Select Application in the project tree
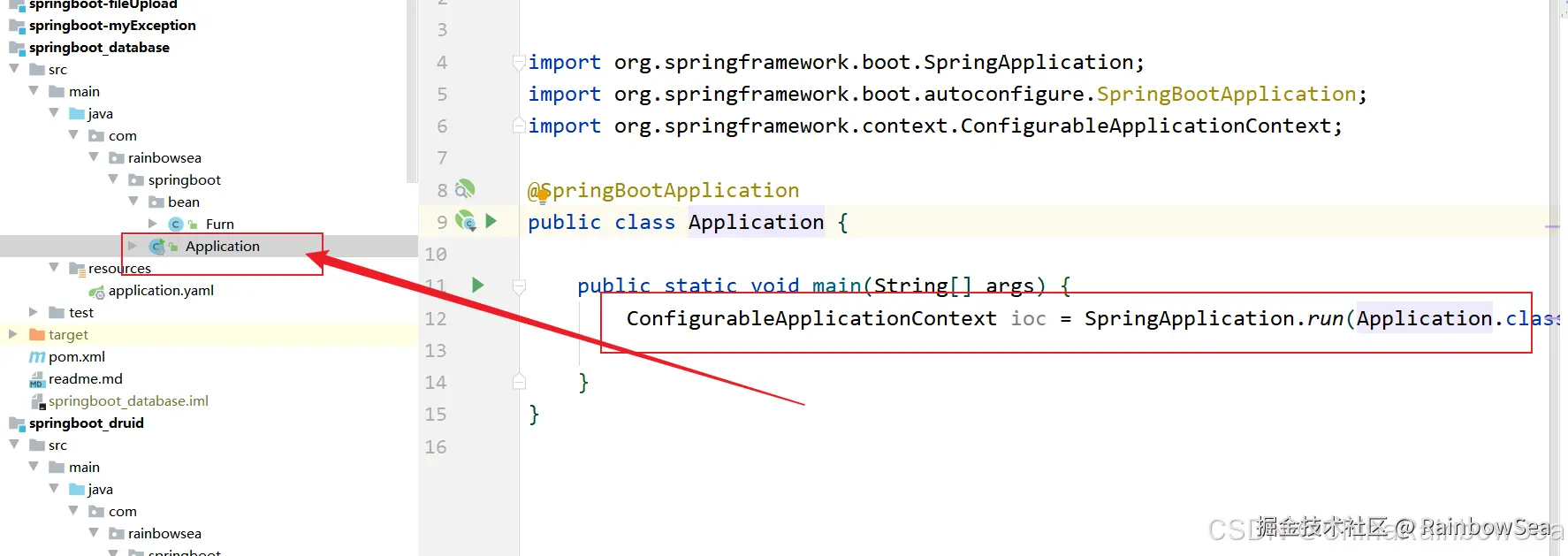Screen dimensions: 1568x556 pyautogui.click(x=223, y=247)
